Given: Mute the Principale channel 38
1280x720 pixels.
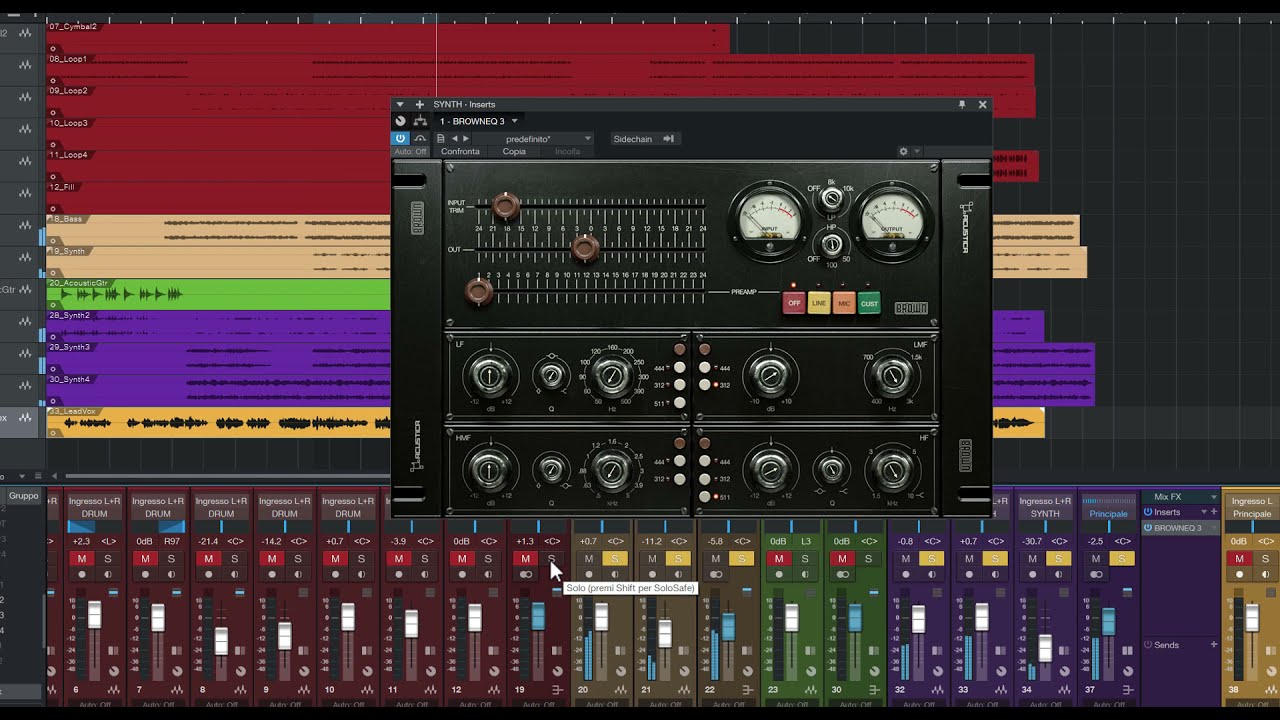Looking at the screenshot, I should click(x=1239, y=559).
